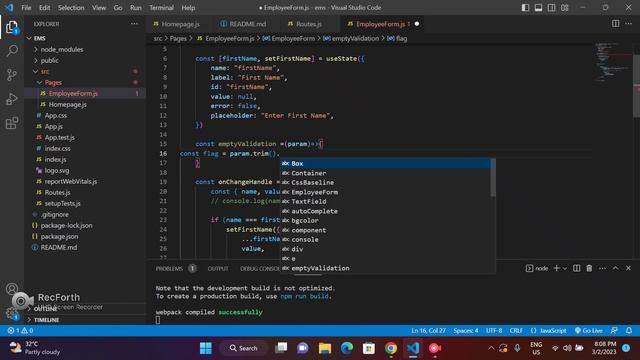Screen dimensions: 640x360
Task: Open the new terminal launch profile dropdown
Action: coord(565,268)
